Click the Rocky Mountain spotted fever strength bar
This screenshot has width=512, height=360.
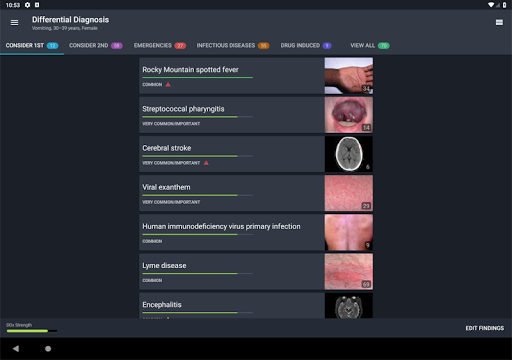point(197,78)
